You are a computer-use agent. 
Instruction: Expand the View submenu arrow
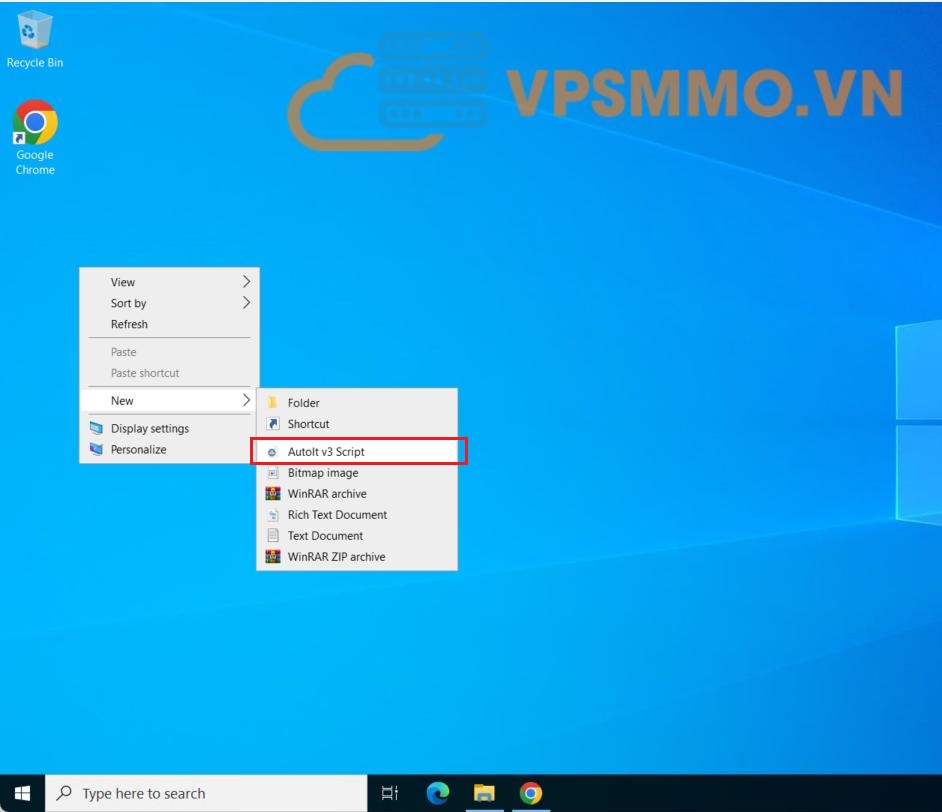coord(246,282)
